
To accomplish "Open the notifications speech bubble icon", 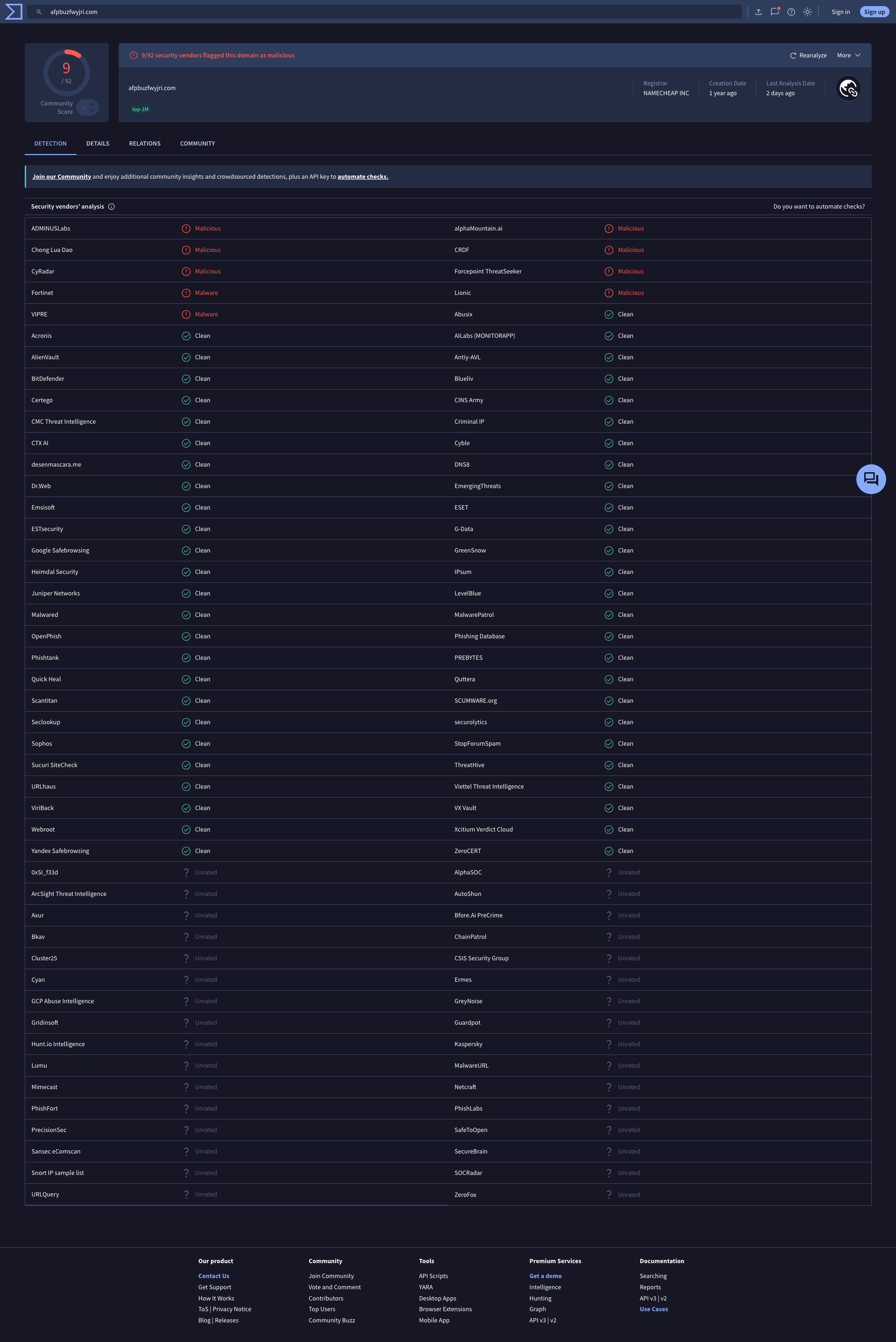I will pos(775,11).
